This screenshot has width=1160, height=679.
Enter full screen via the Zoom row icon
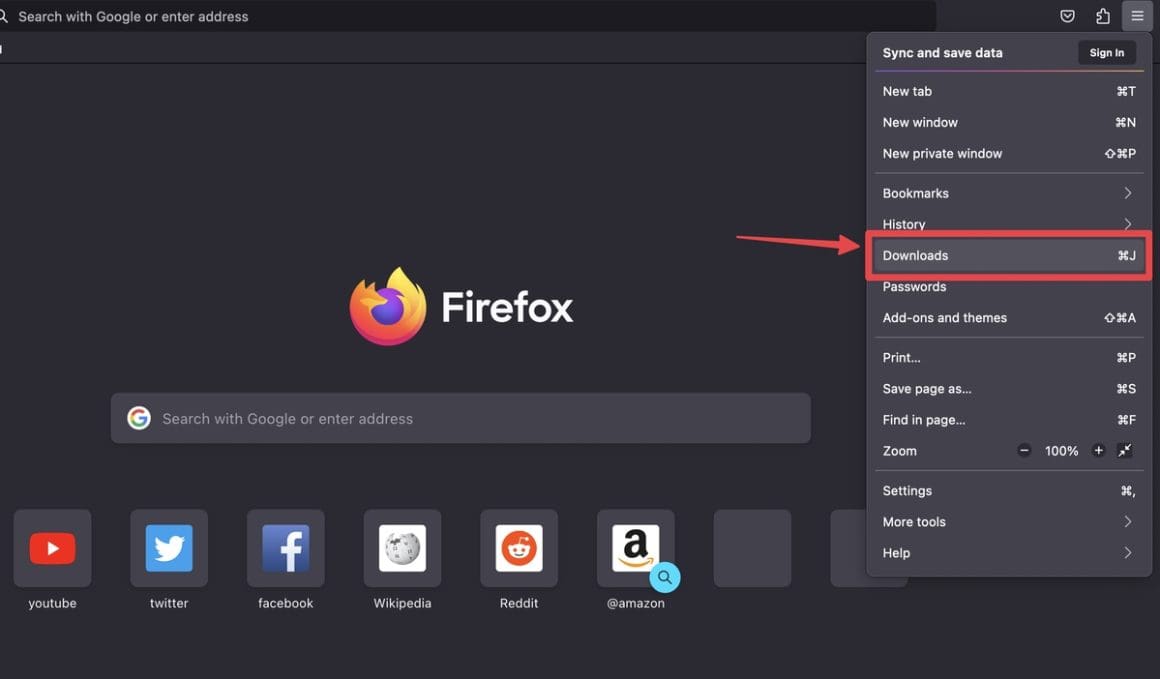(1124, 450)
